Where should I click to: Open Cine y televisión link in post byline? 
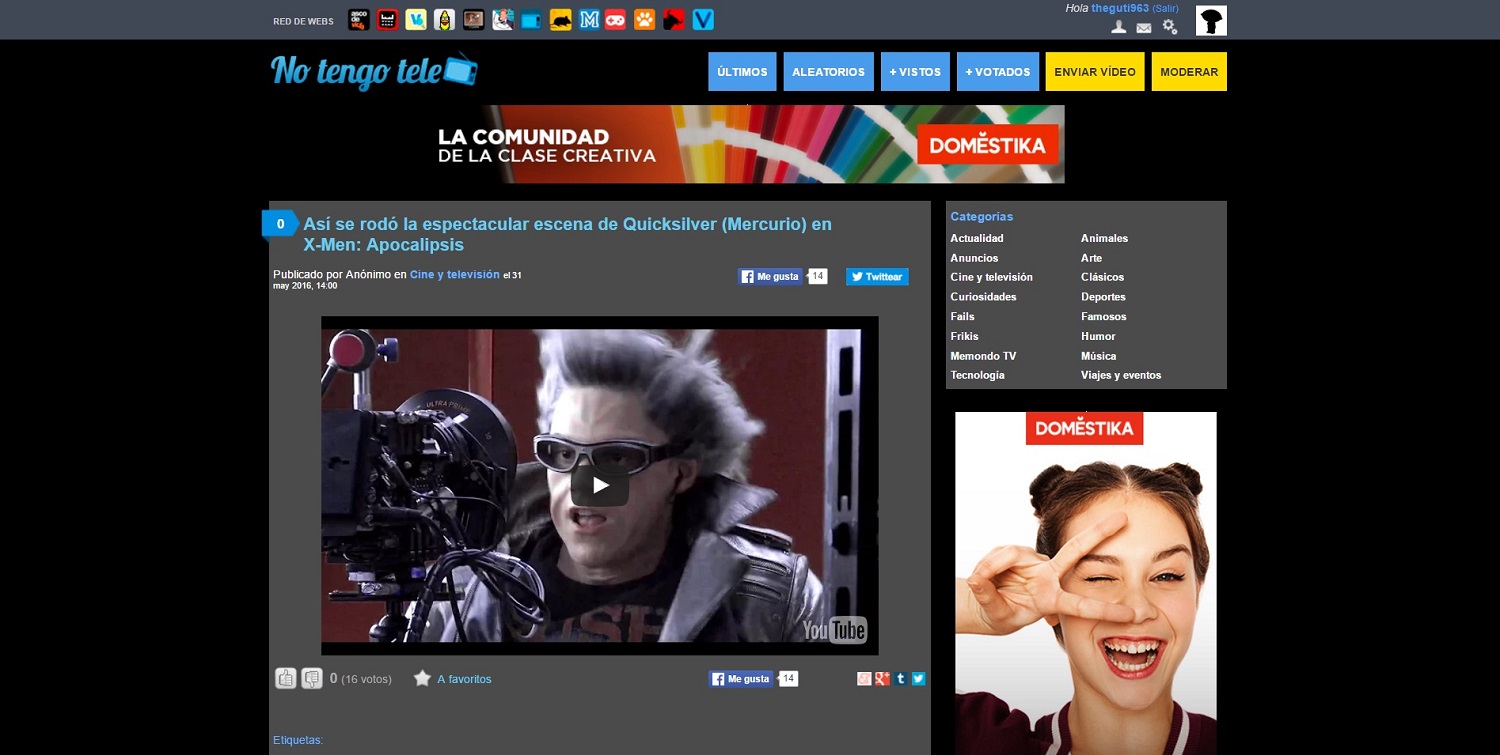[x=454, y=274]
